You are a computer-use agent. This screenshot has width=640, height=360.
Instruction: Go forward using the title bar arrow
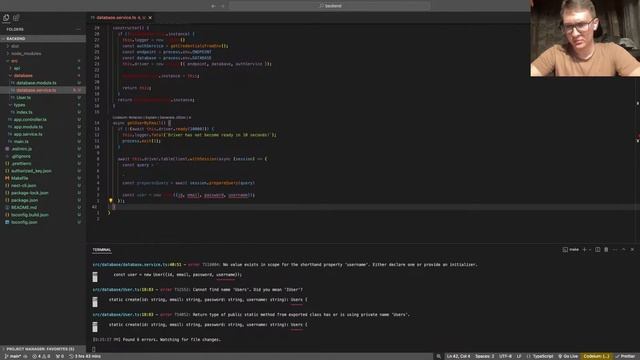click(x=222, y=6)
